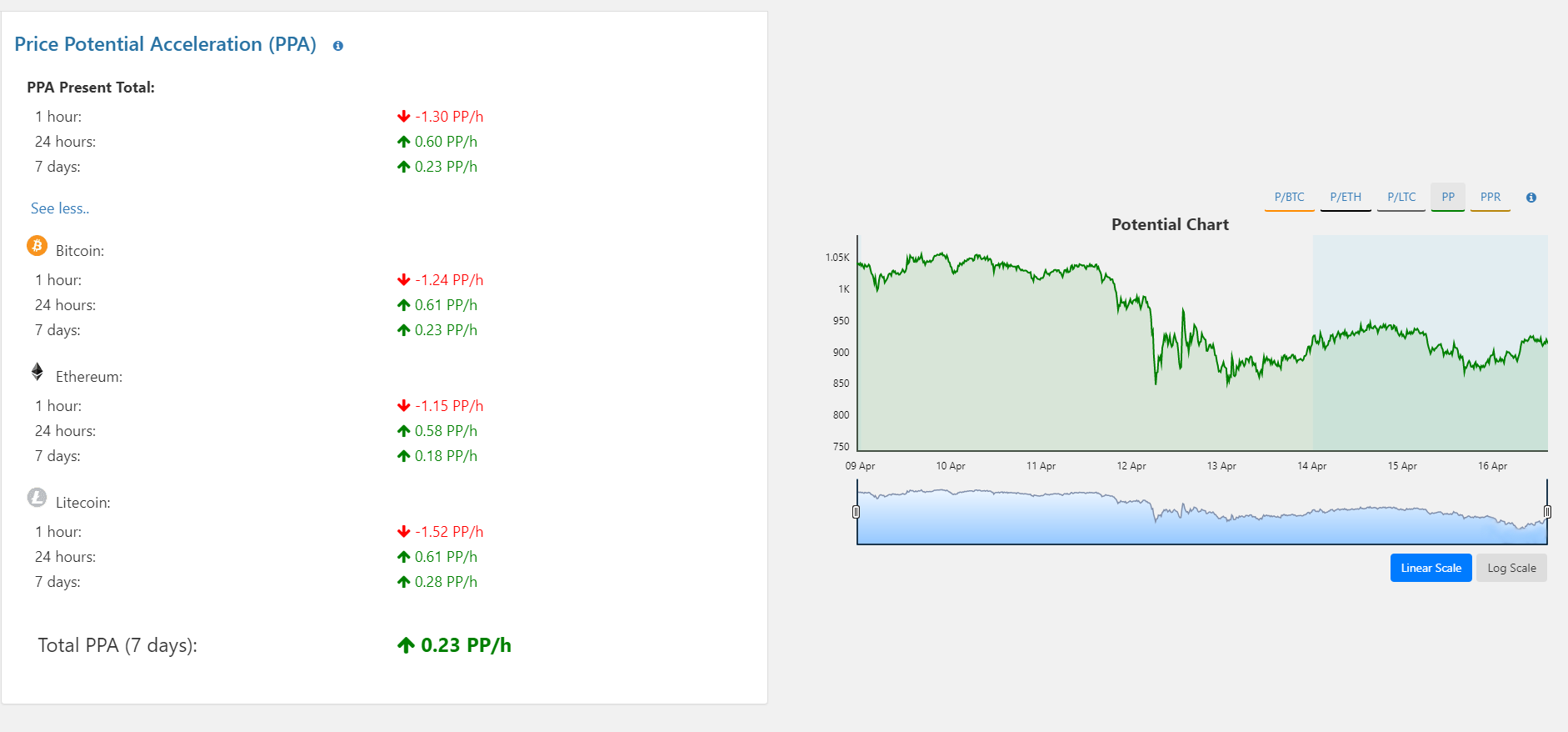Switch chart to Log Scale
The image size is (1568, 732).
coord(1511,569)
